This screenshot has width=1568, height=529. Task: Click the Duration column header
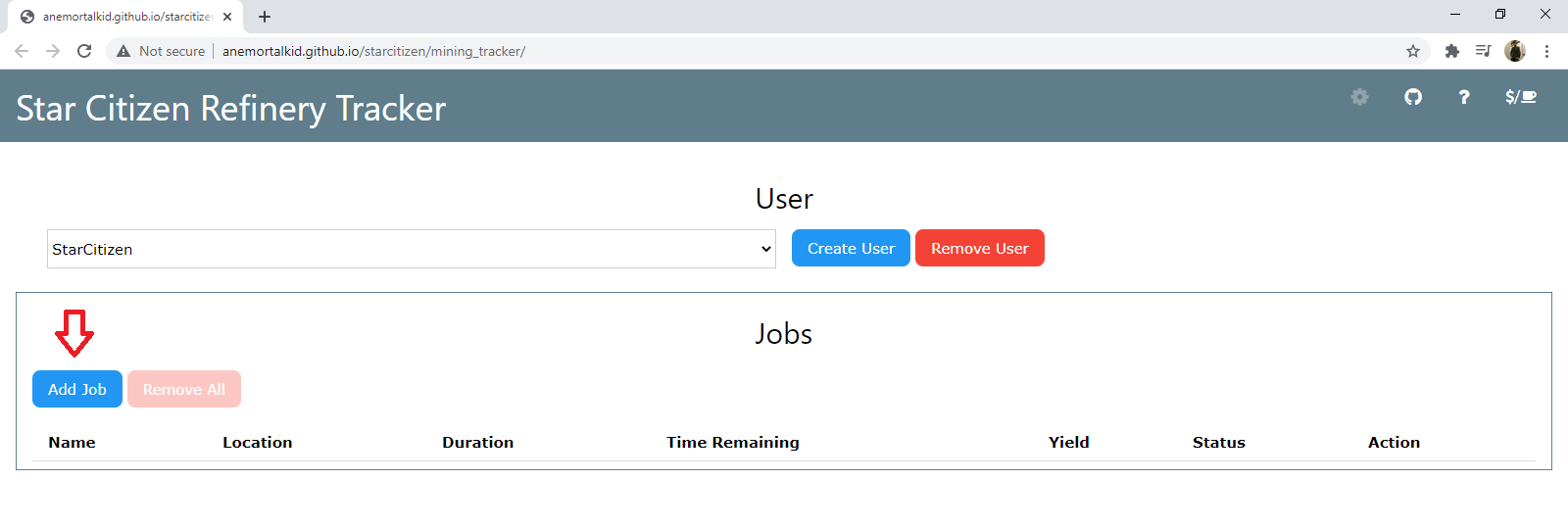click(x=478, y=443)
